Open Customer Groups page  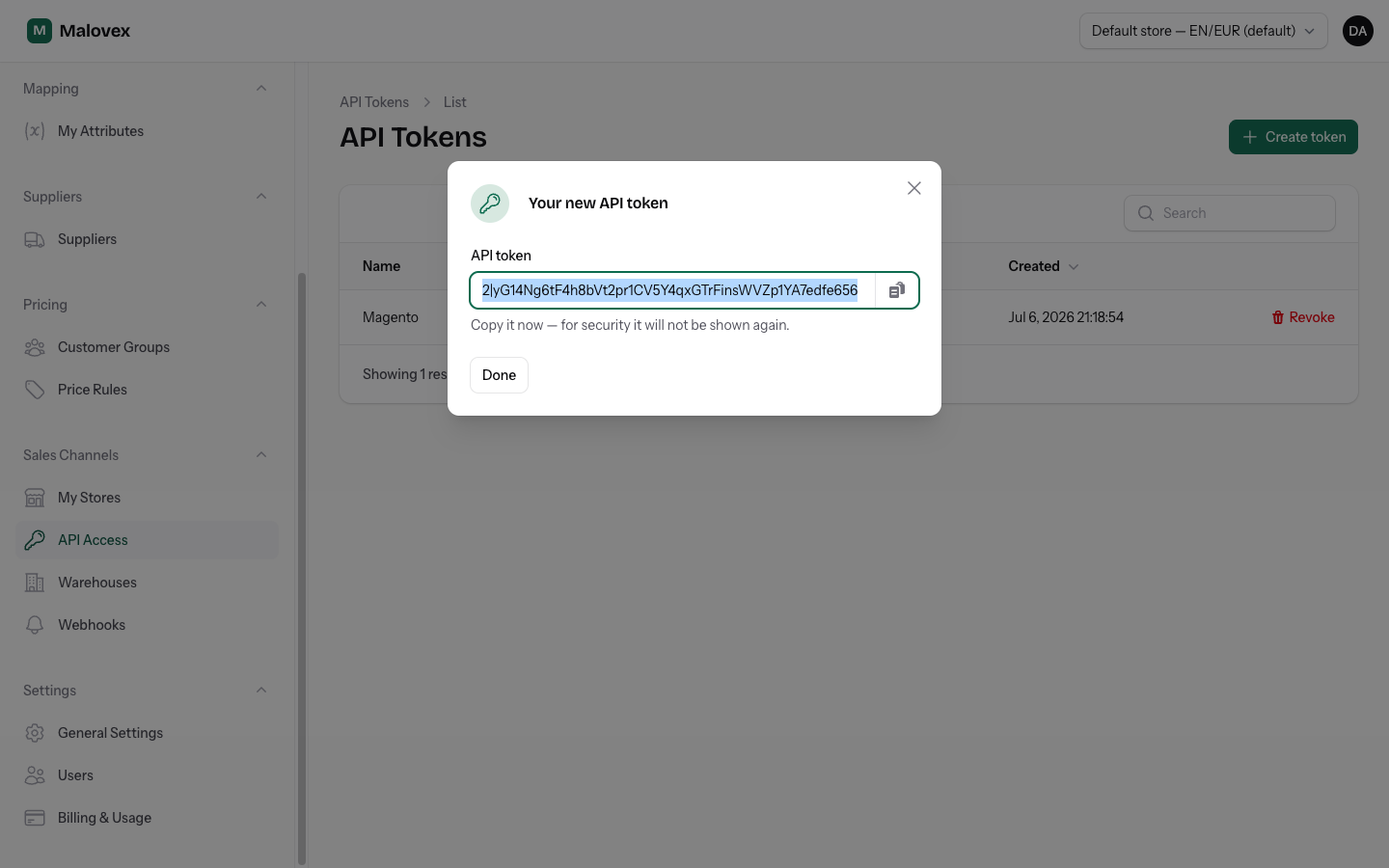(147, 347)
